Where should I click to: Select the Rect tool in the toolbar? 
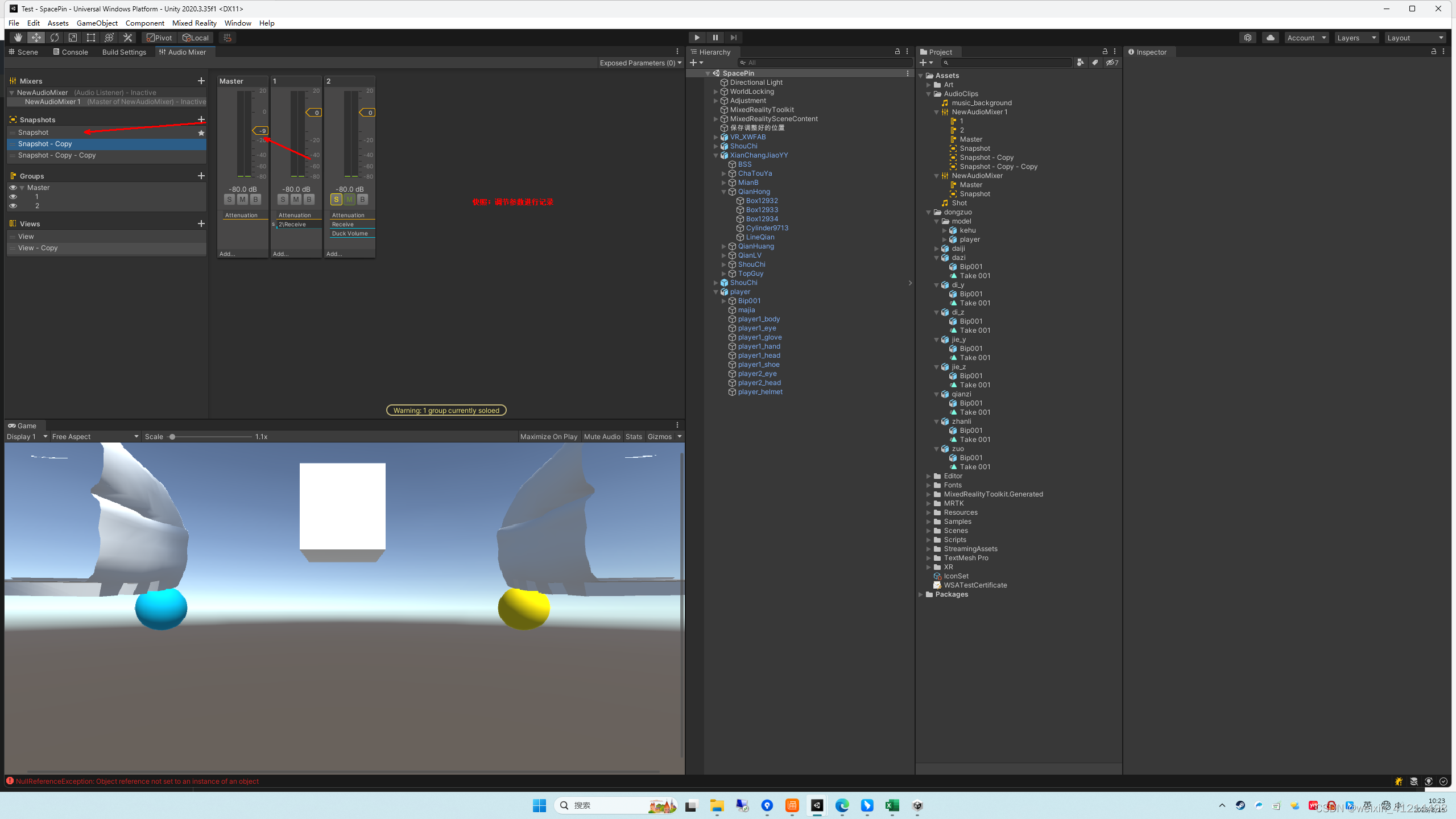pos(91,37)
